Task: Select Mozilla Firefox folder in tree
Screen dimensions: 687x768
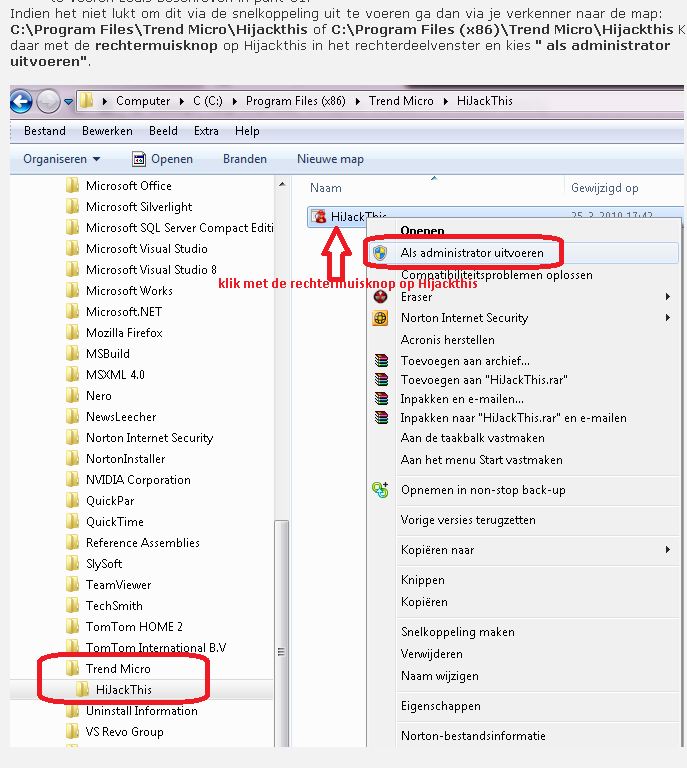Action: click(124, 333)
